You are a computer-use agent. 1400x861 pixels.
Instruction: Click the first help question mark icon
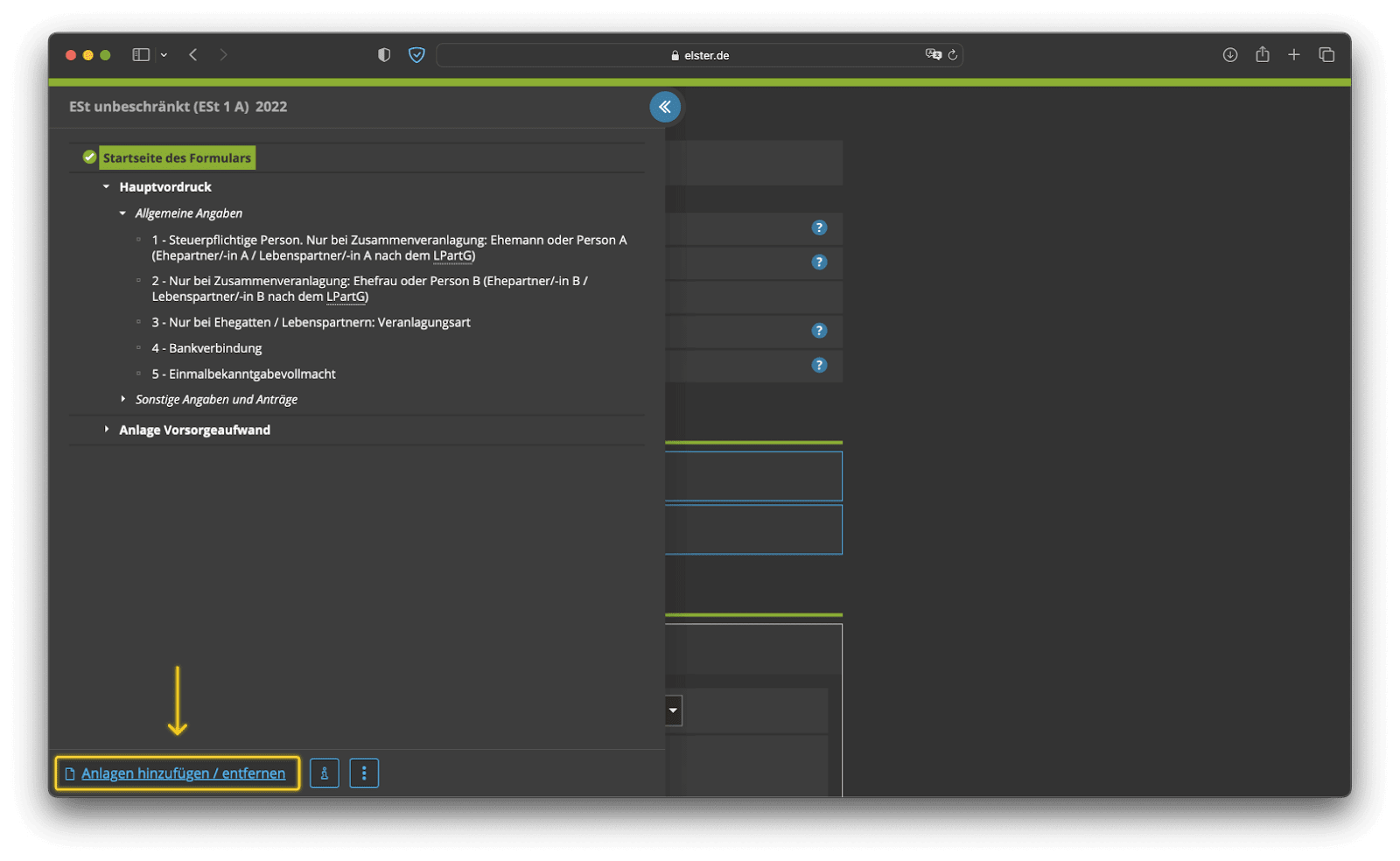click(819, 227)
